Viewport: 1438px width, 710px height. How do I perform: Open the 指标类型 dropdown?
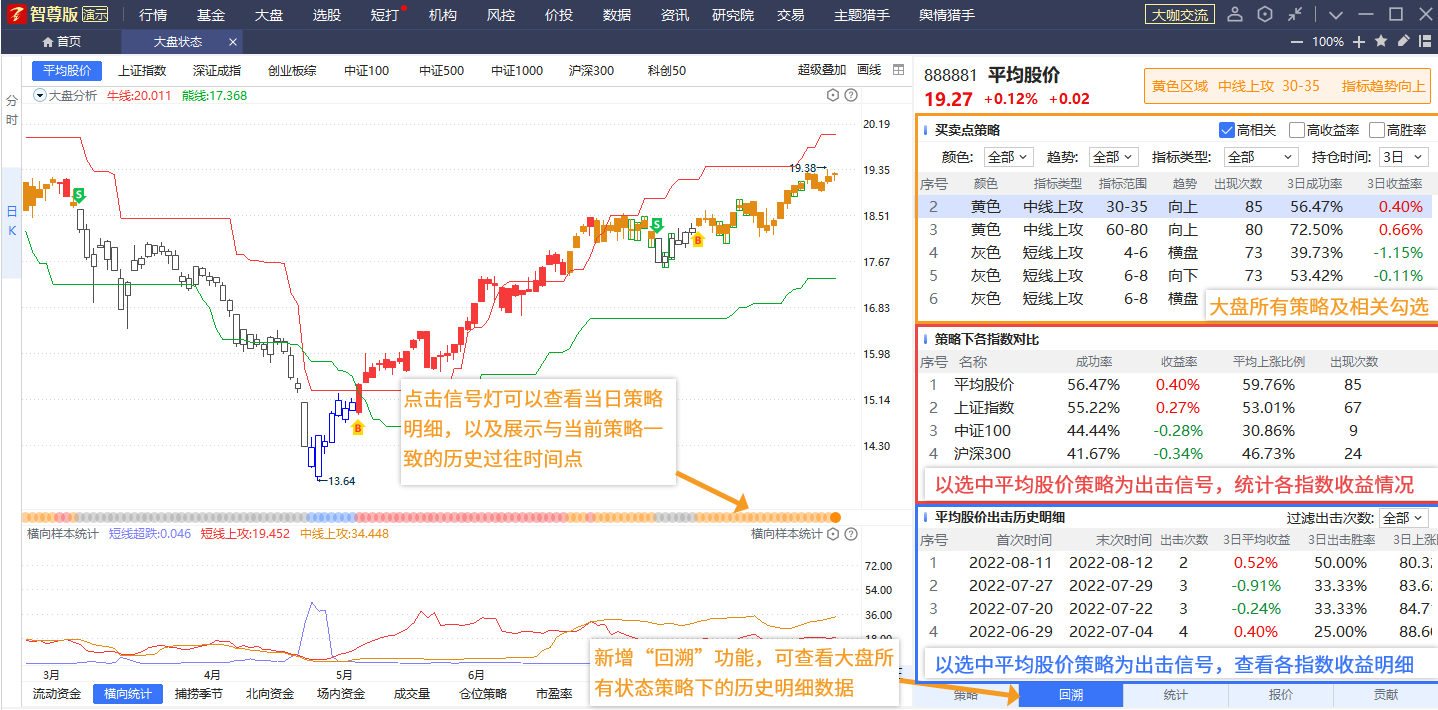pyautogui.click(x=1261, y=157)
